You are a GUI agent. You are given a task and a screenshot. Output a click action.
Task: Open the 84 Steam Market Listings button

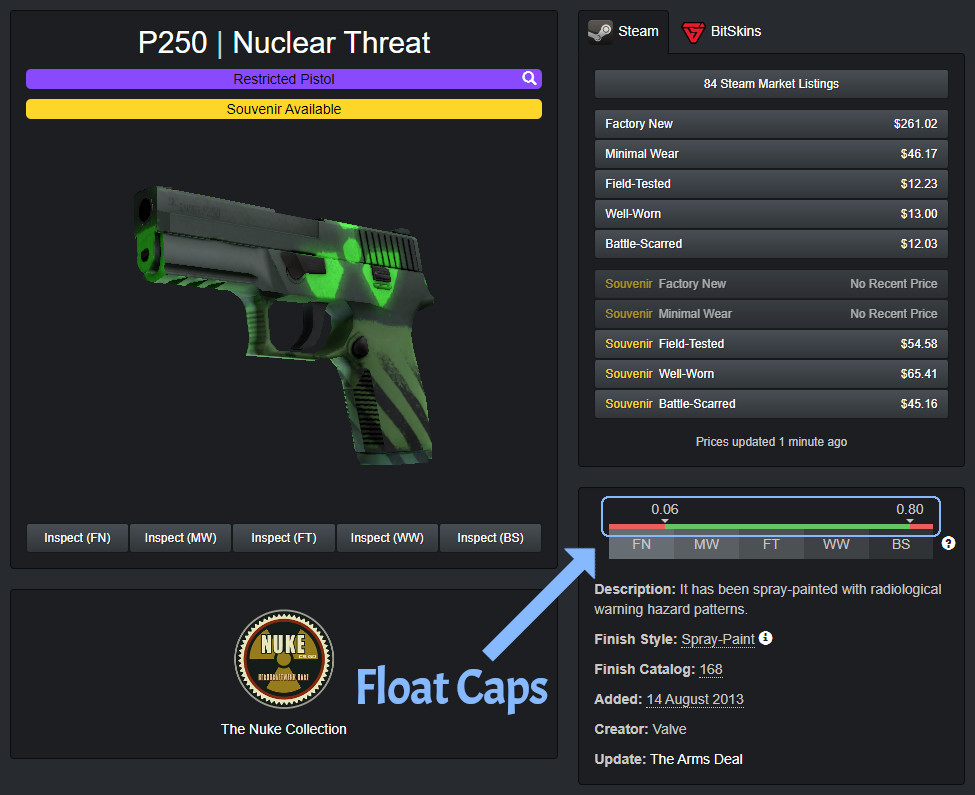pyautogui.click(x=771, y=84)
